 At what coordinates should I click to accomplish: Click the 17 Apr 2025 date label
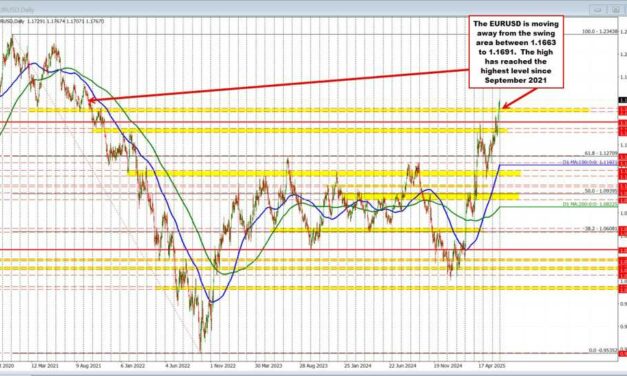tap(493, 366)
